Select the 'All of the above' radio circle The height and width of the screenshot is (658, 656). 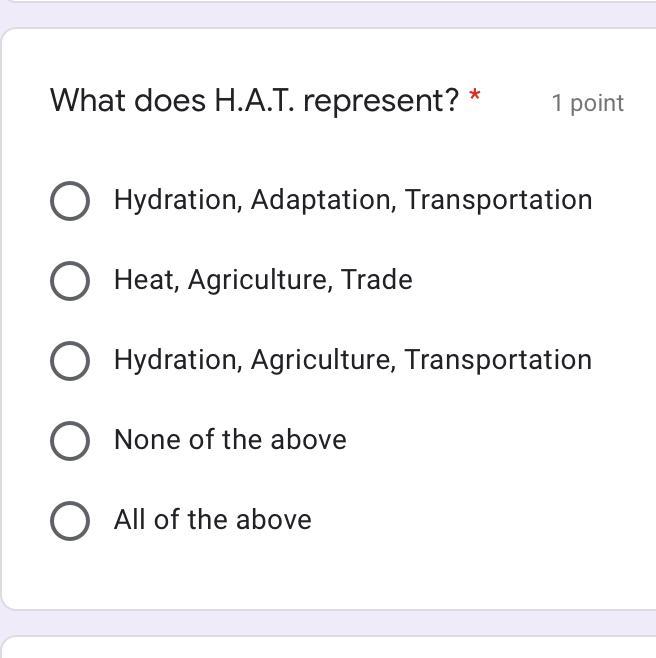69,520
